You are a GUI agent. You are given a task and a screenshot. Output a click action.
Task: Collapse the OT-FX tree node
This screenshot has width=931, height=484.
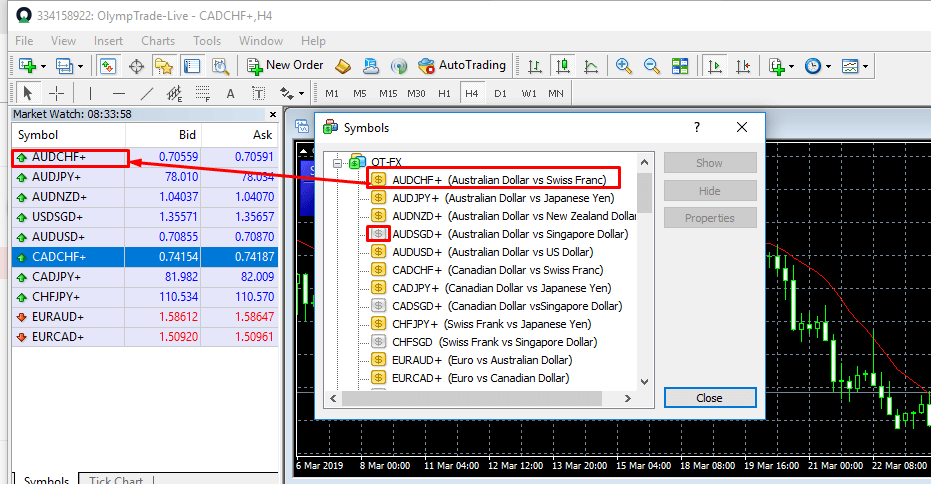click(x=337, y=162)
